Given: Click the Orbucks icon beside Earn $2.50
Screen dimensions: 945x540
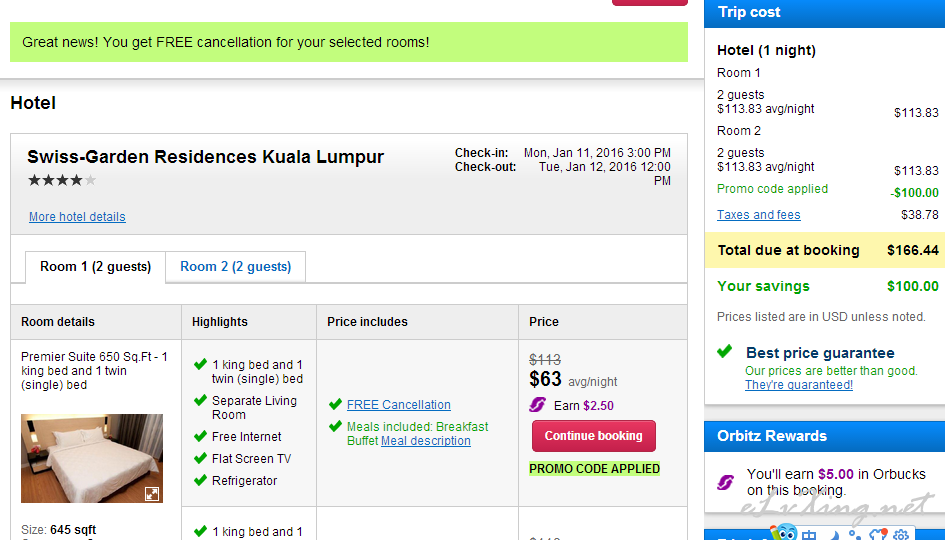Looking at the screenshot, I should click(538, 405).
